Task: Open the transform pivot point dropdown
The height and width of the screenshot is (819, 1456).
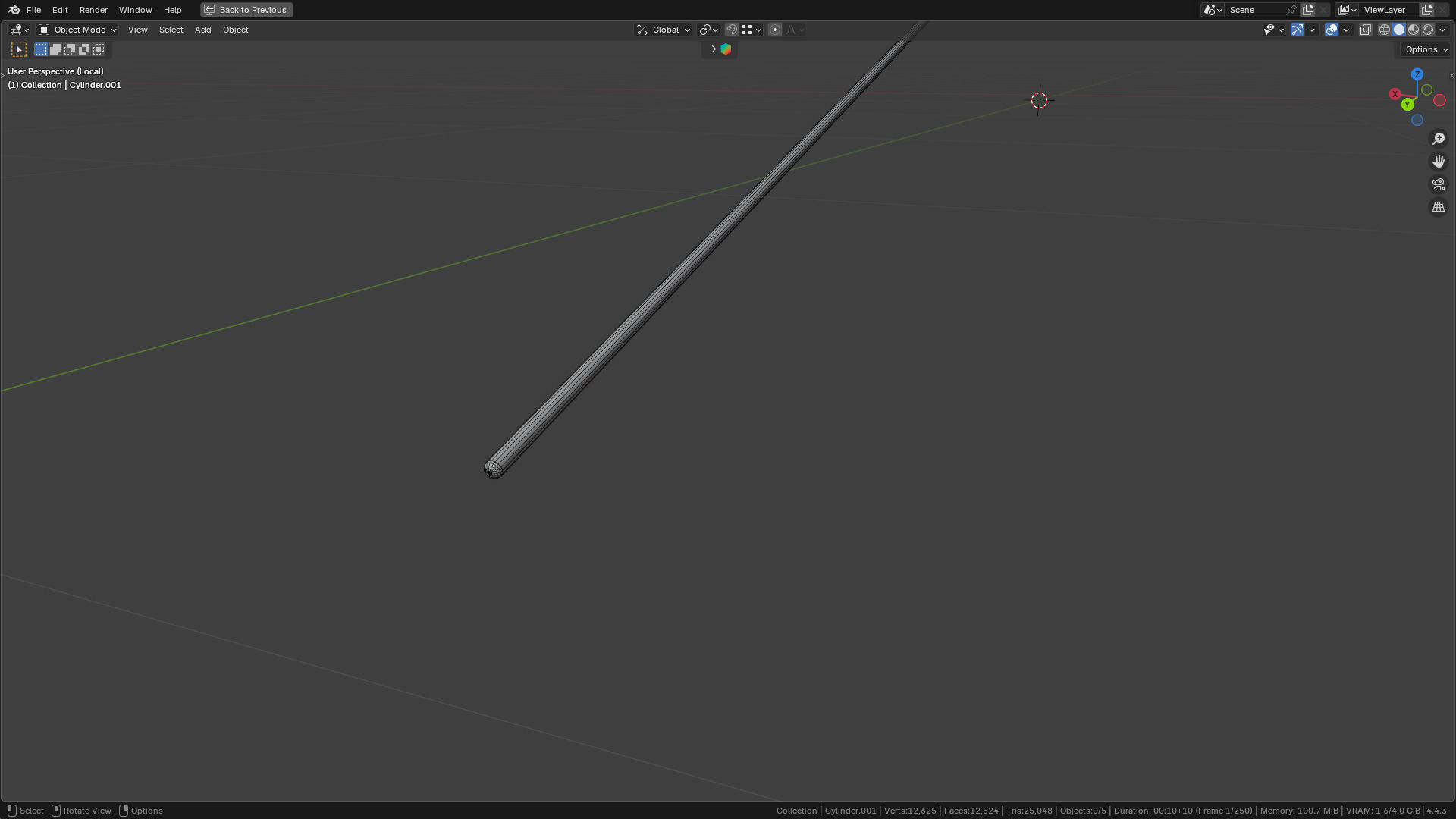Action: [708, 30]
